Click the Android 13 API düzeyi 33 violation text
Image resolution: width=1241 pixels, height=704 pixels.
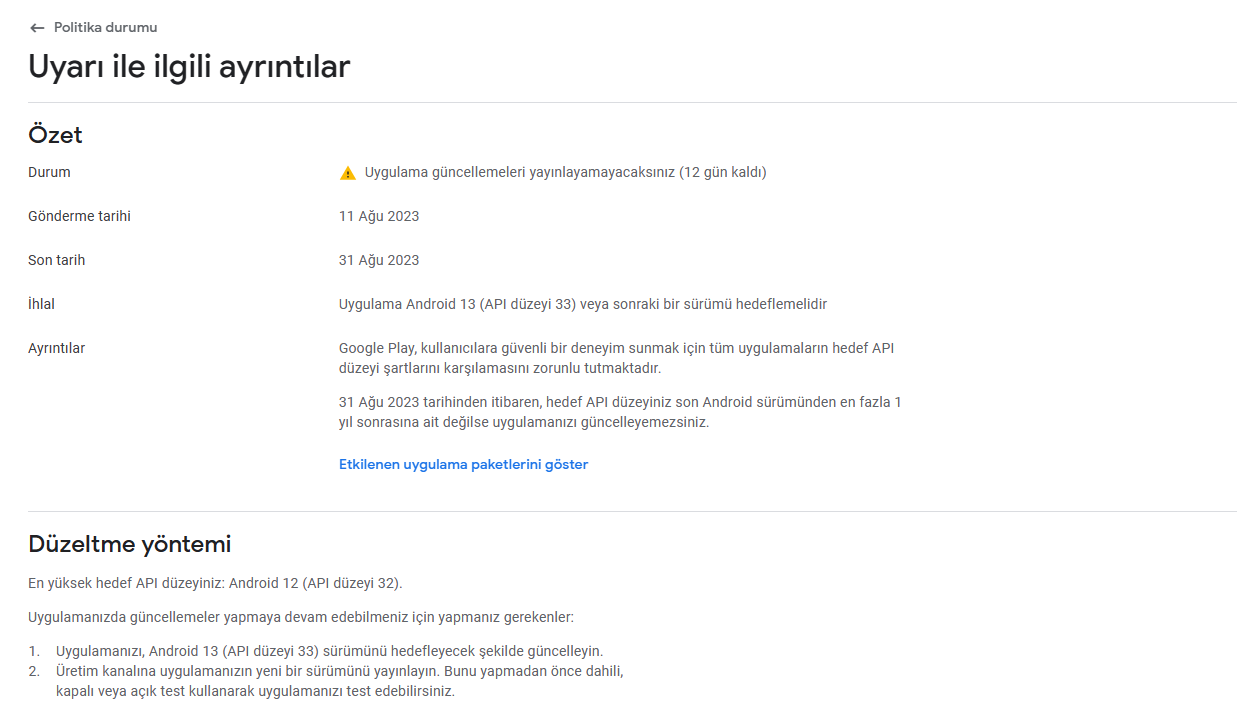(583, 304)
